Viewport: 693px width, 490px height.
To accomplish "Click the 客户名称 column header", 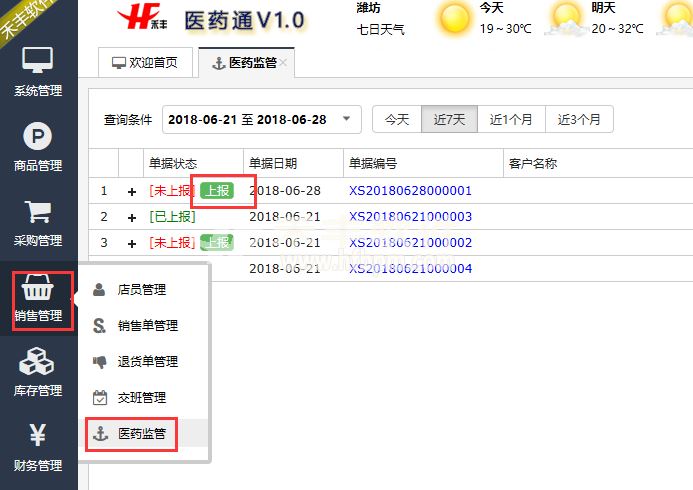I will 532,164.
